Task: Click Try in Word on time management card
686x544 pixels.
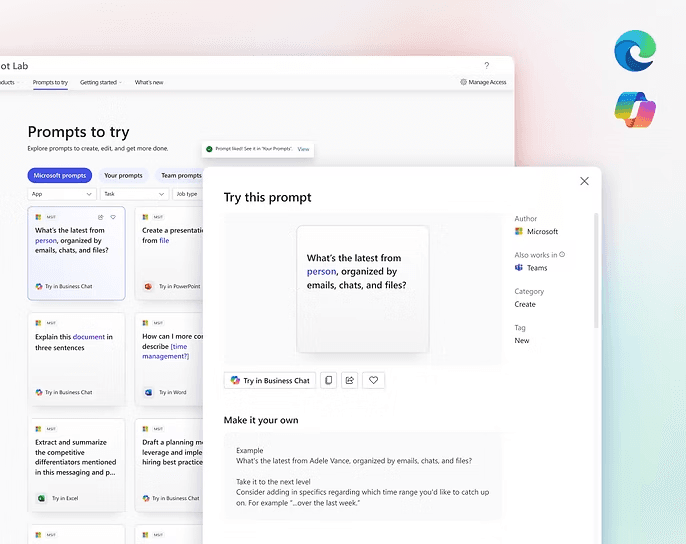Action: click(x=172, y=392)
